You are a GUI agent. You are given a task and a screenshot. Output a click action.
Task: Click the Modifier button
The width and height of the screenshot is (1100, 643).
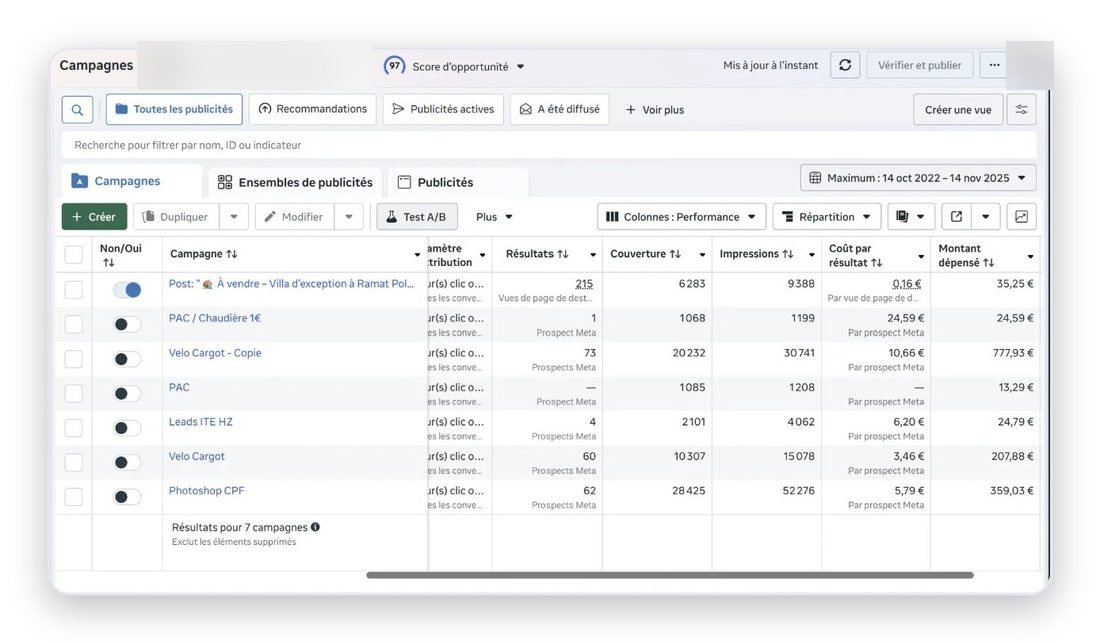294,217
